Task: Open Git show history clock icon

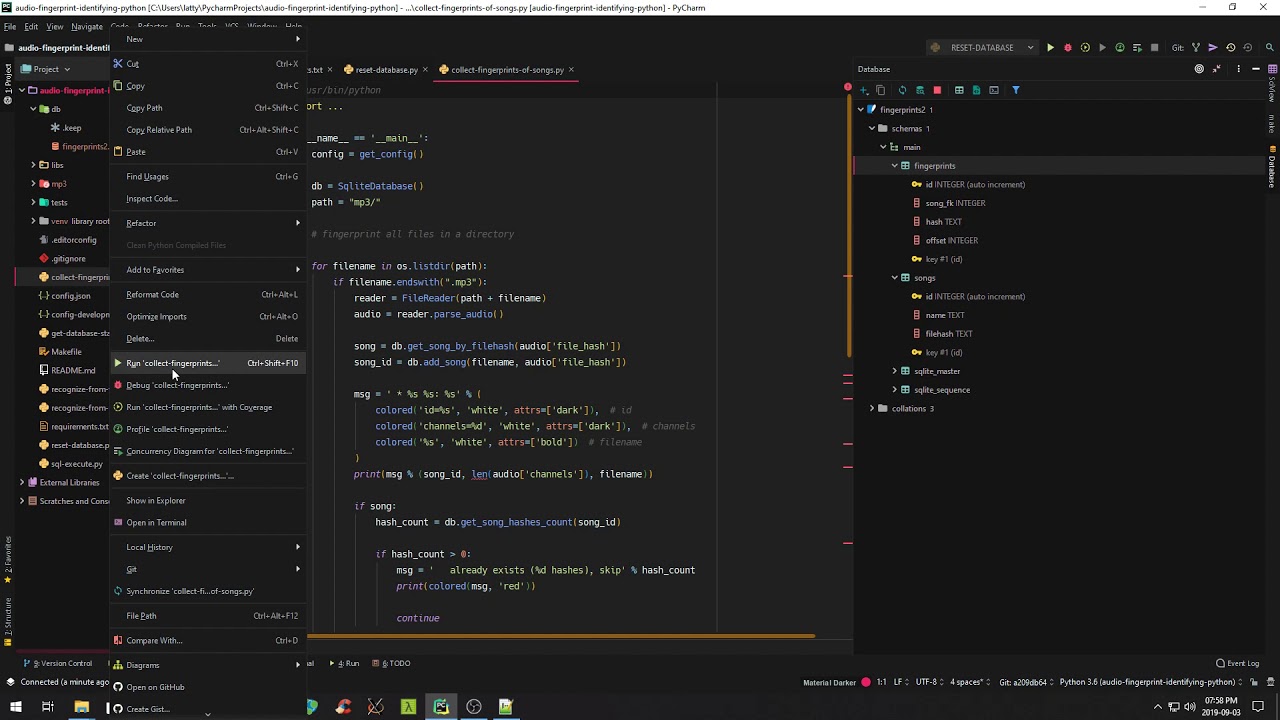Action: (x=1230, y=47)
